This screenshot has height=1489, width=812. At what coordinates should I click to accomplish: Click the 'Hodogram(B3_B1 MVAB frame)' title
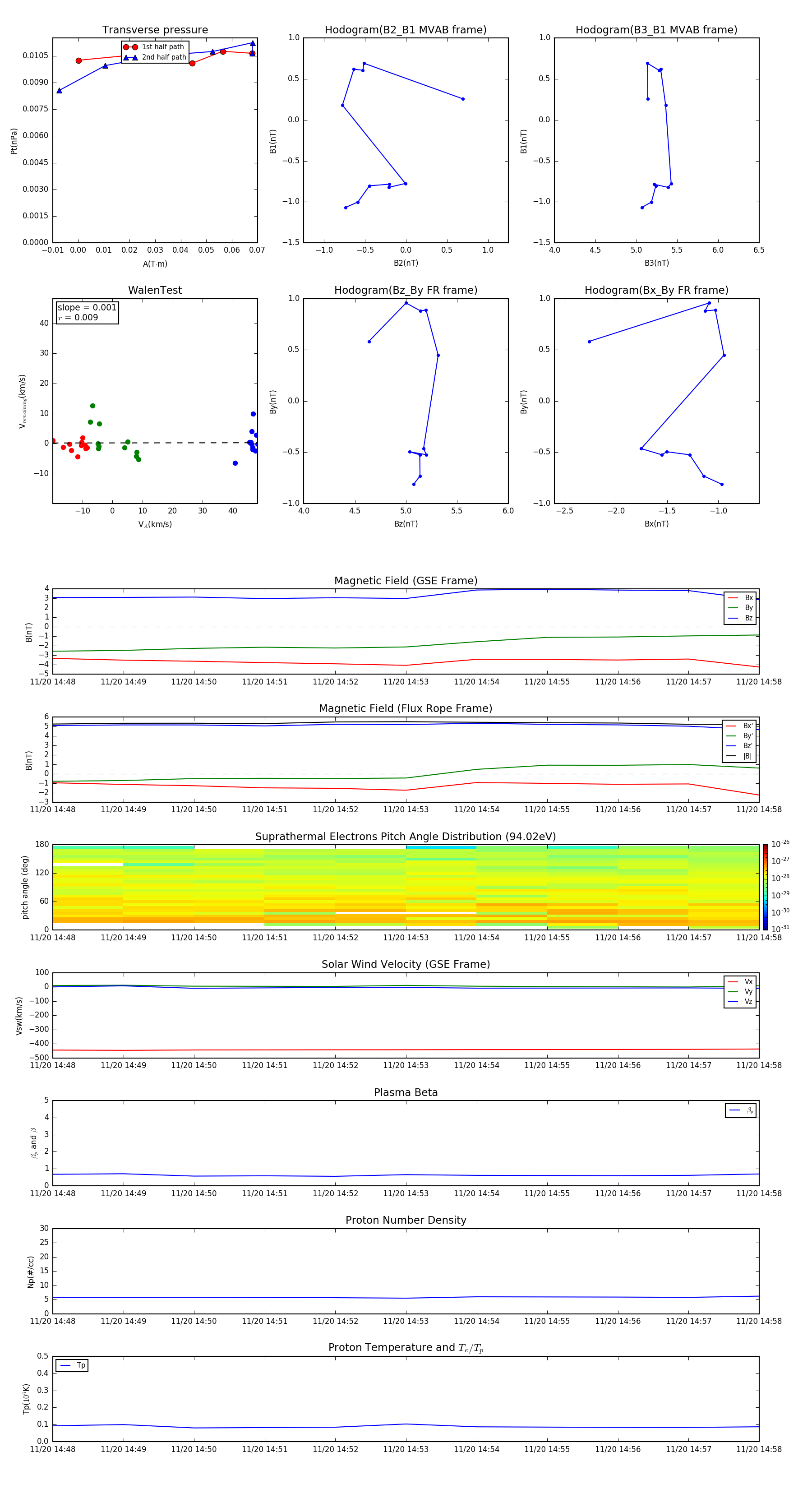coord(656,30)
